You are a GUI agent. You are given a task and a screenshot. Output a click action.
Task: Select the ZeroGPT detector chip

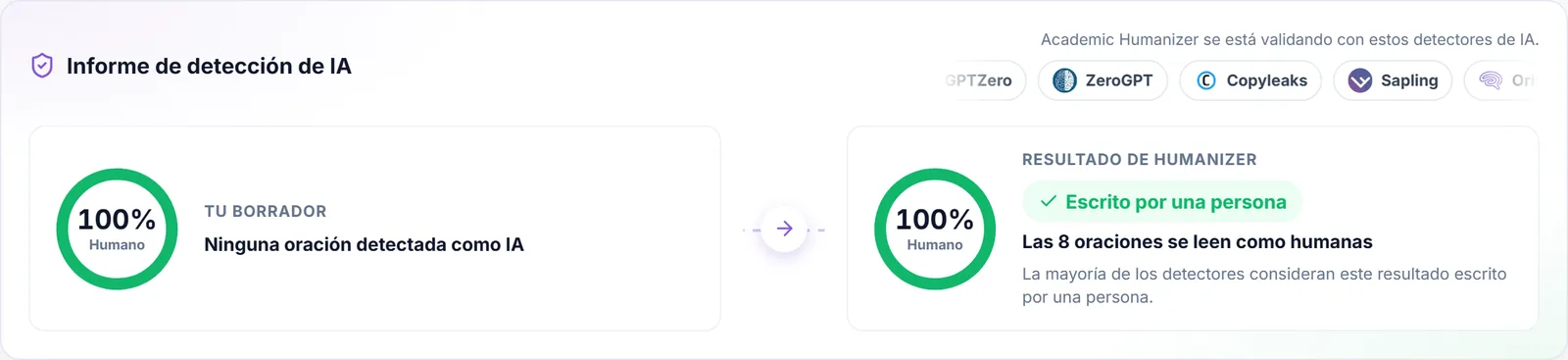click(1102, 80)
